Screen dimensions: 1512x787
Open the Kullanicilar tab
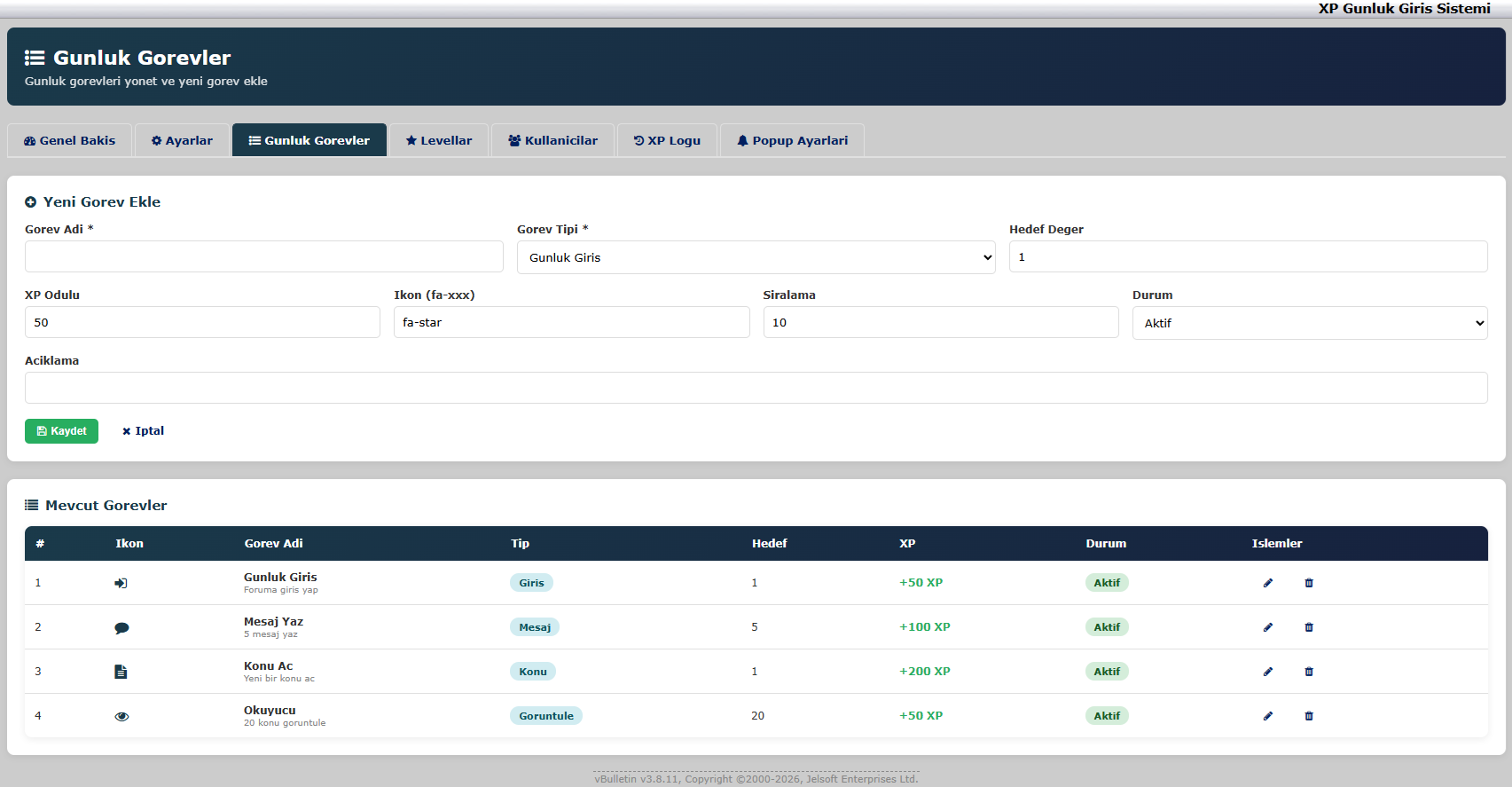(552, 140)
